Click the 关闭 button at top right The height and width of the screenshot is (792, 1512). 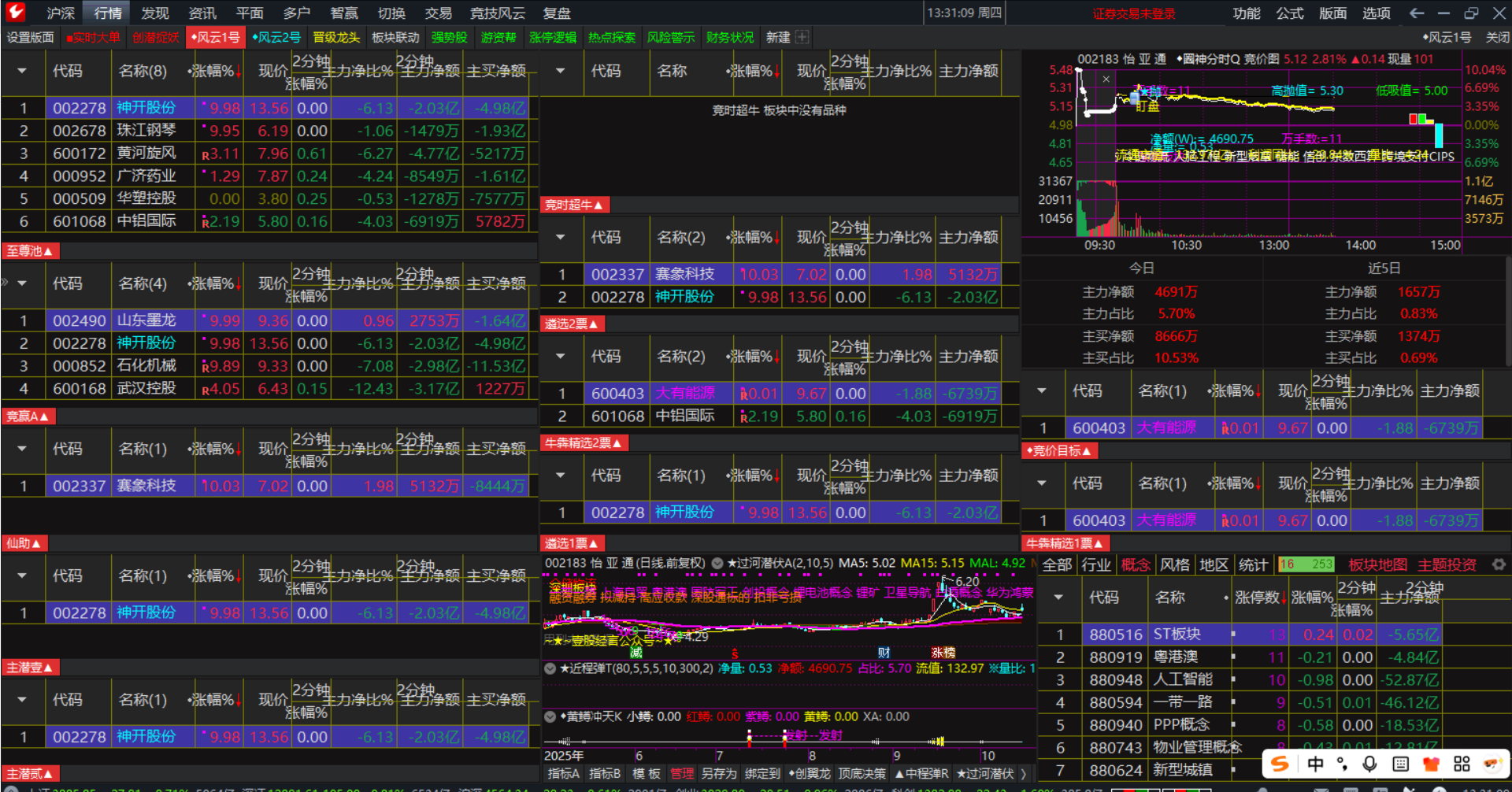[1496, 37]
